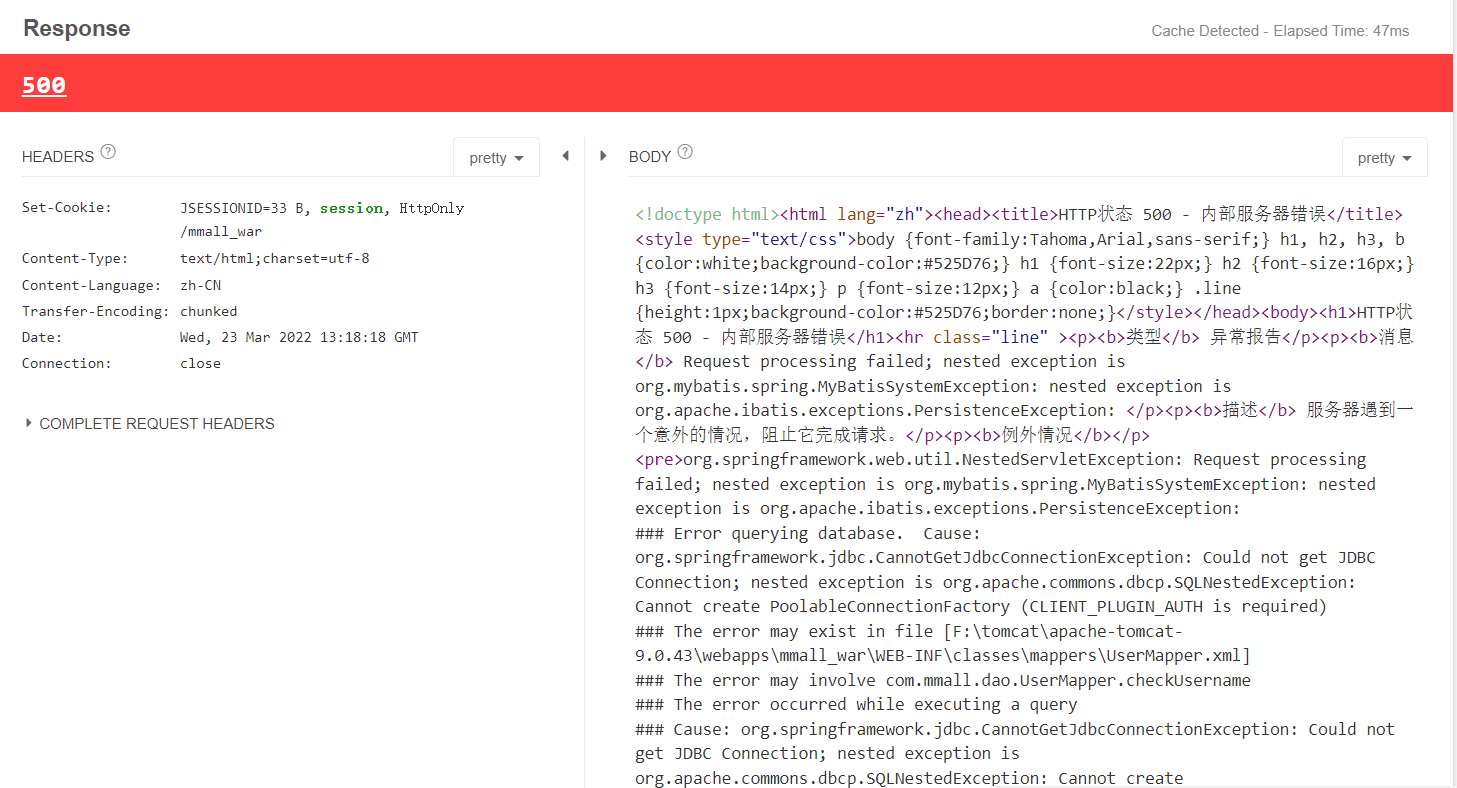Image resolution: width=1457 pixels, height=788 pixels.
Task: Open the body pretty format dropdown
Action: (x=1384, y=158)
